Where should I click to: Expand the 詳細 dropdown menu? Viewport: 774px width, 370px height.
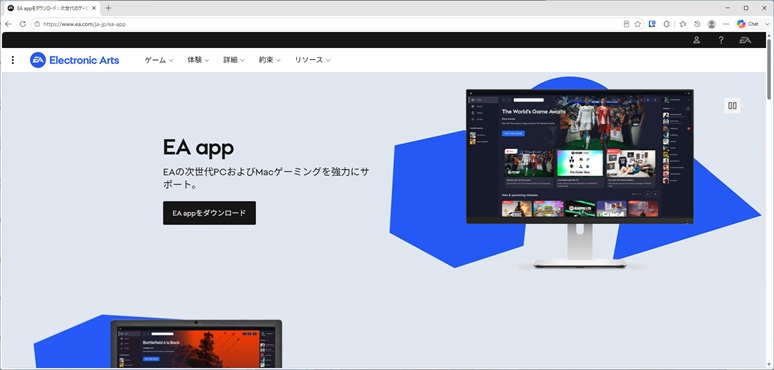pos(234,60)
